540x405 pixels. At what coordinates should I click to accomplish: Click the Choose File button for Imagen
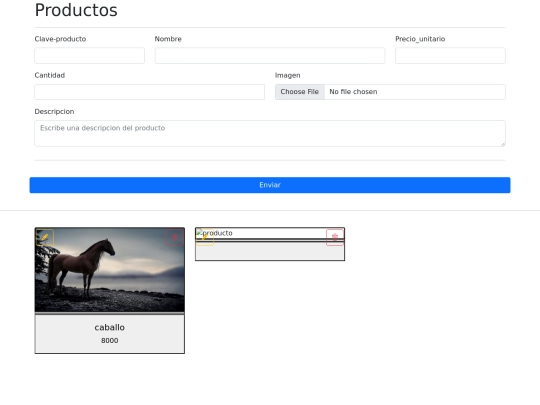pyautogui.click(x=300, y=92)
